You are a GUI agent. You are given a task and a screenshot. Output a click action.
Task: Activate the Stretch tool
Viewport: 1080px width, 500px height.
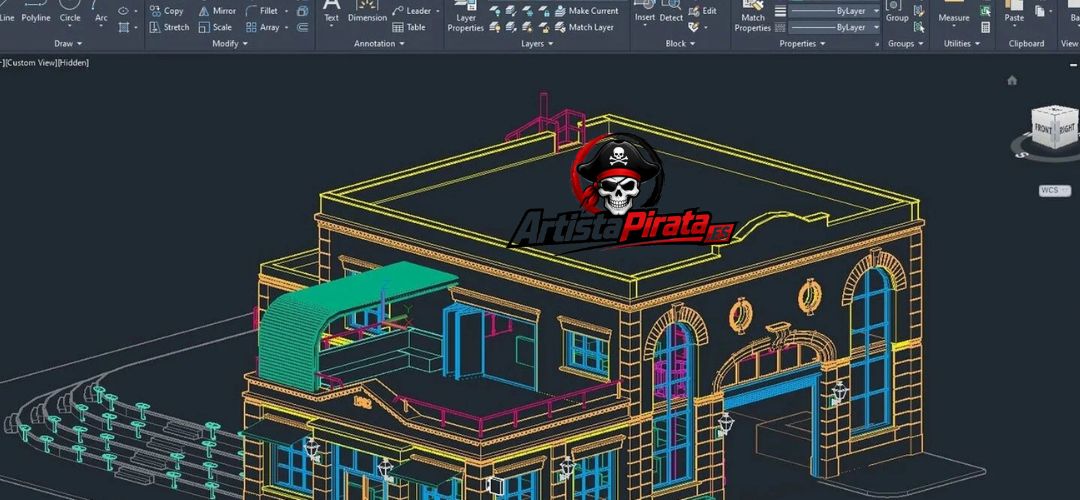[x=169, y=28]
